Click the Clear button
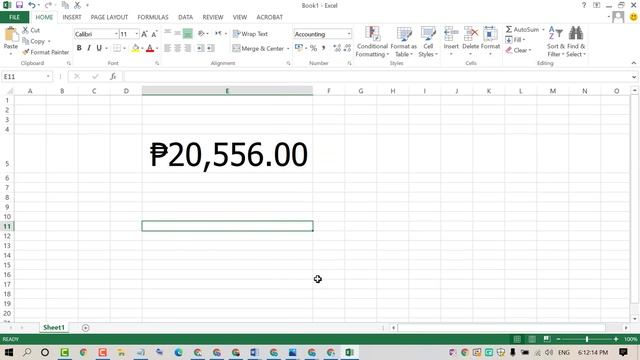 click(x=518, y=50)
